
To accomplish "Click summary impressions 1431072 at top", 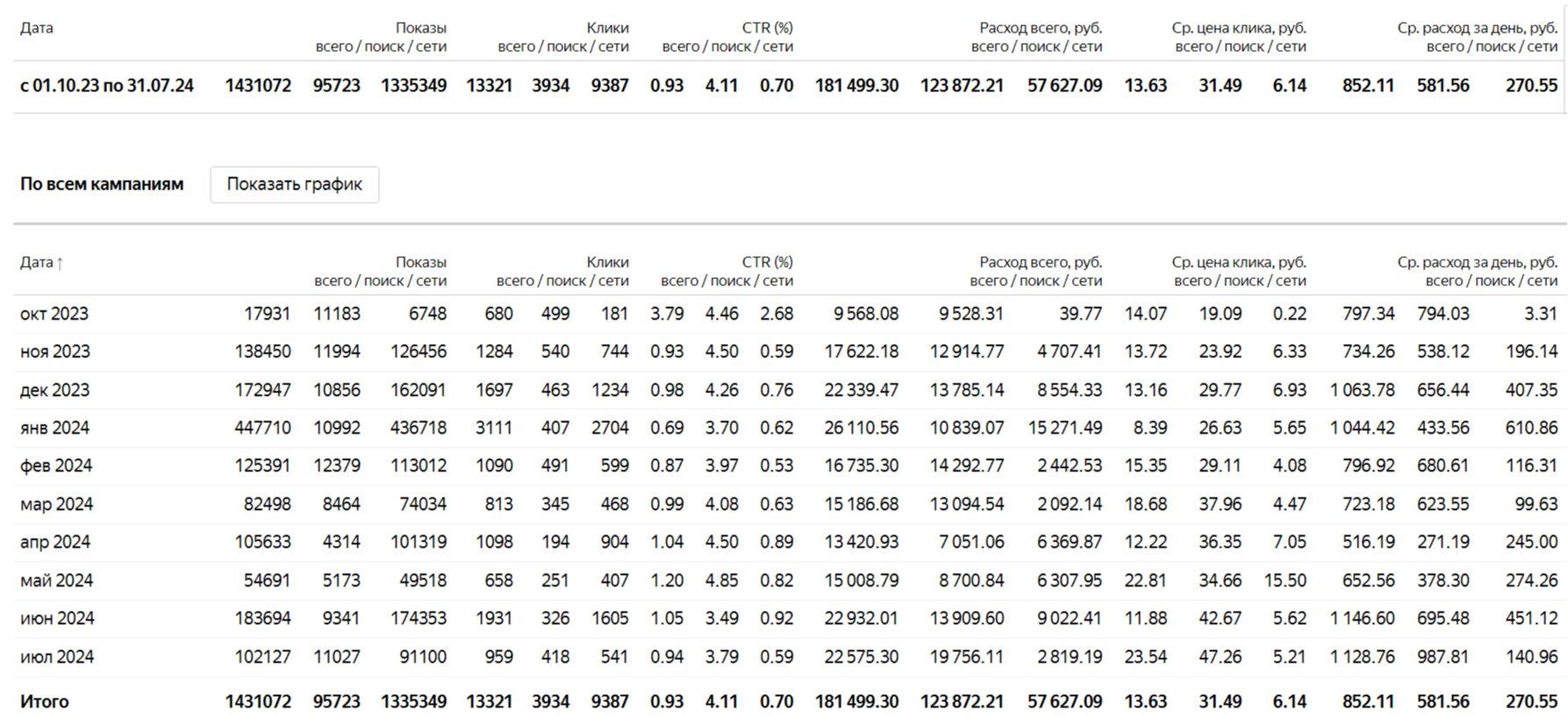I will (x=258, y=85).
